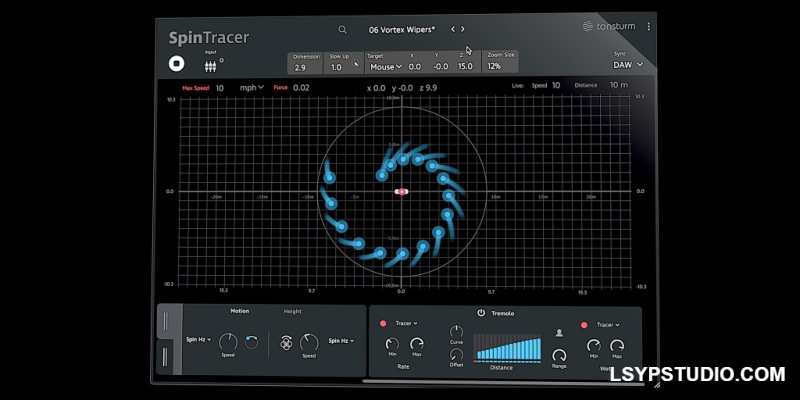800x400 pixels.
Task: Go to the next preset arrow
Action: click(x=463, y=30)
